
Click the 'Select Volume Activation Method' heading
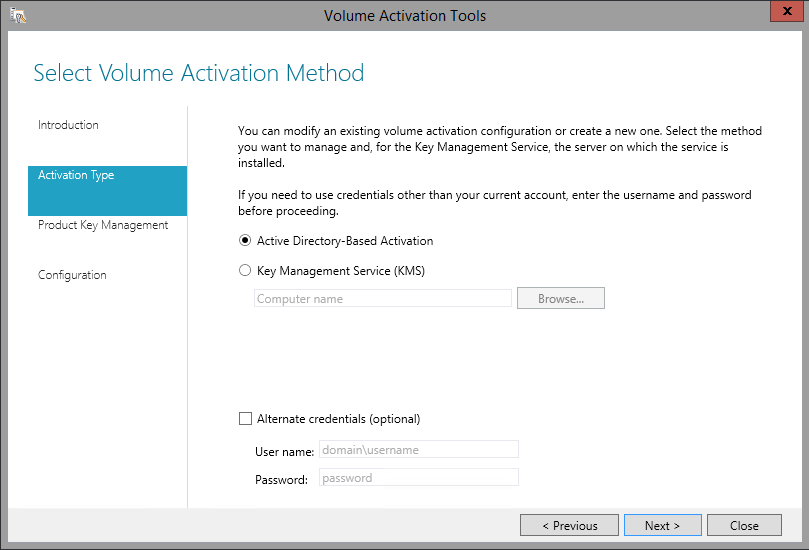click(x=199, y=73)
